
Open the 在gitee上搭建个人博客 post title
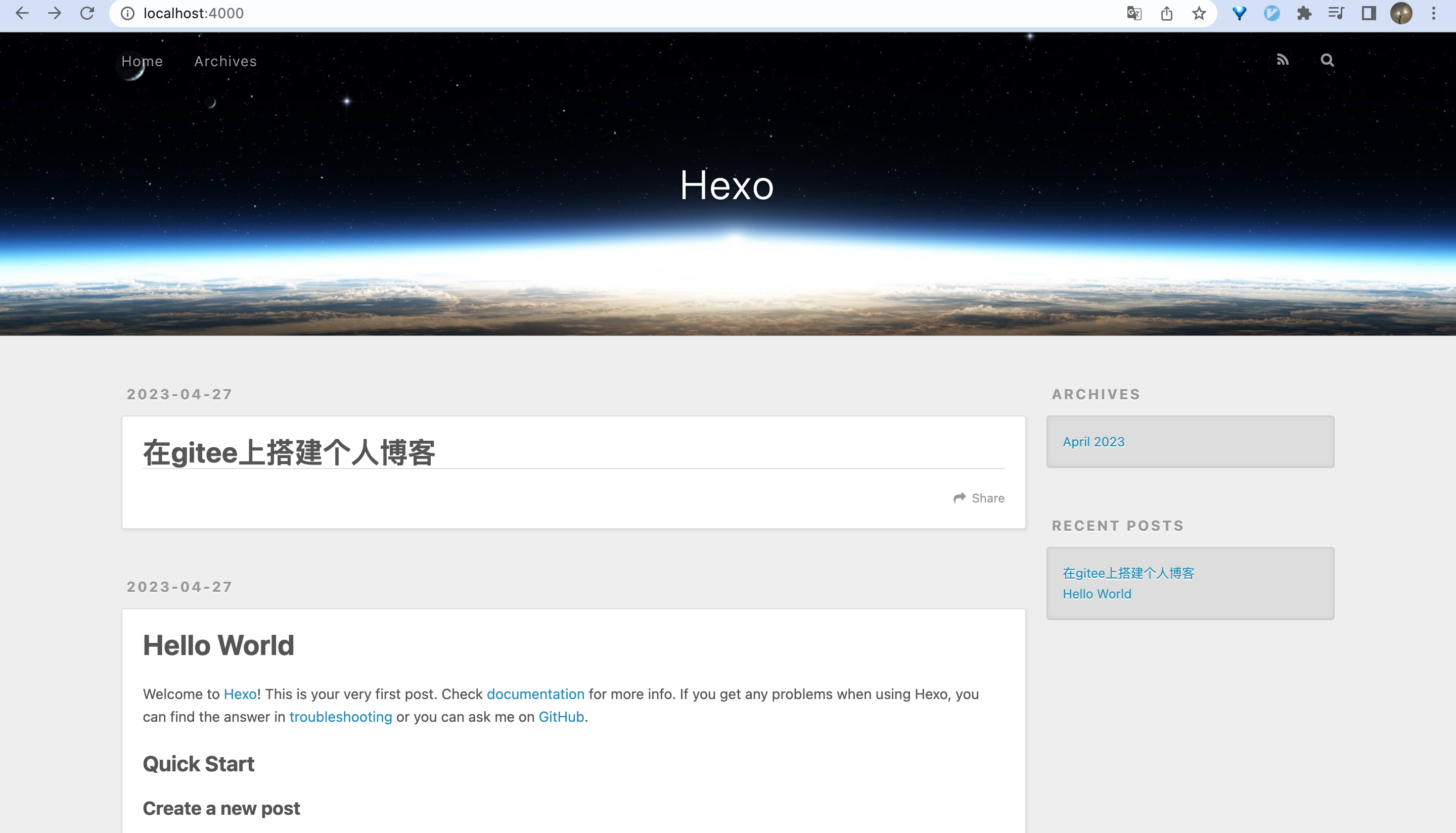pos(289,452)
